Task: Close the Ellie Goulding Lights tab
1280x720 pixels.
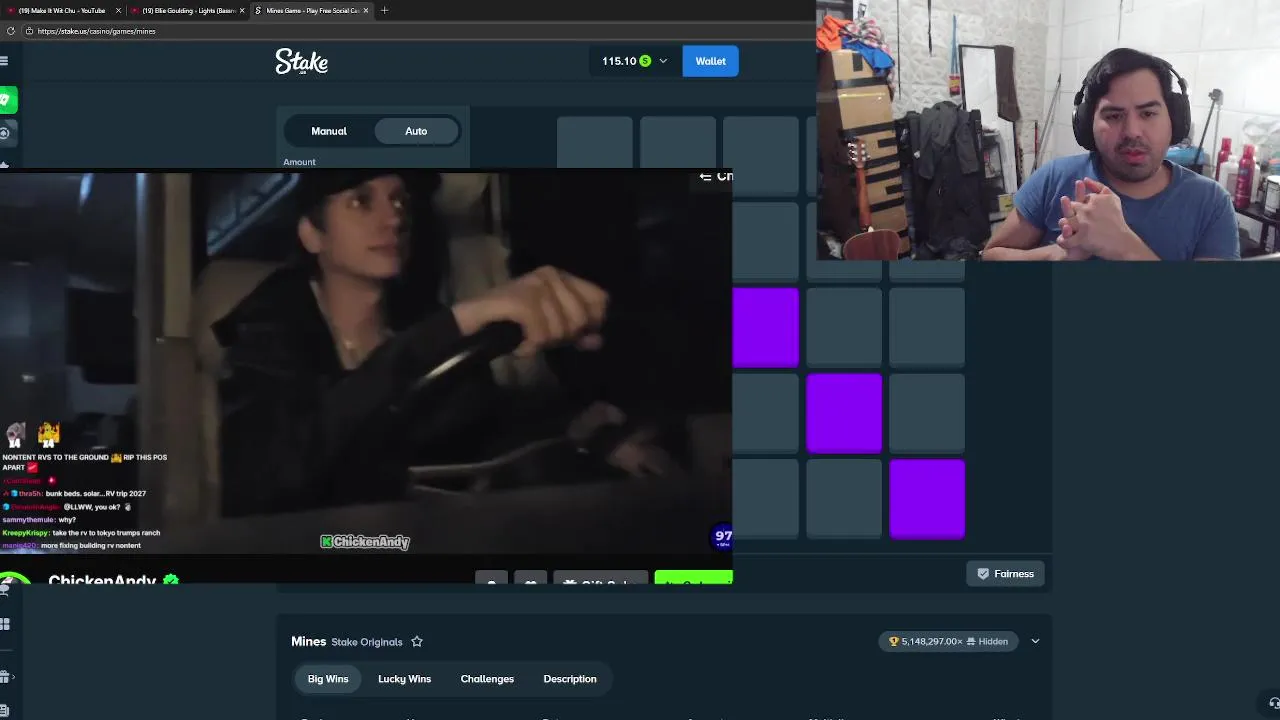Action: pos(242,10)
